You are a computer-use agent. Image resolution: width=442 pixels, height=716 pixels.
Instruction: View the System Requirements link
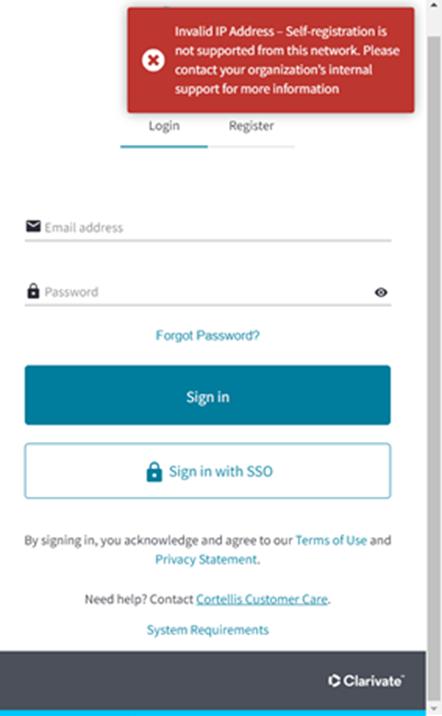coord(208,630)
